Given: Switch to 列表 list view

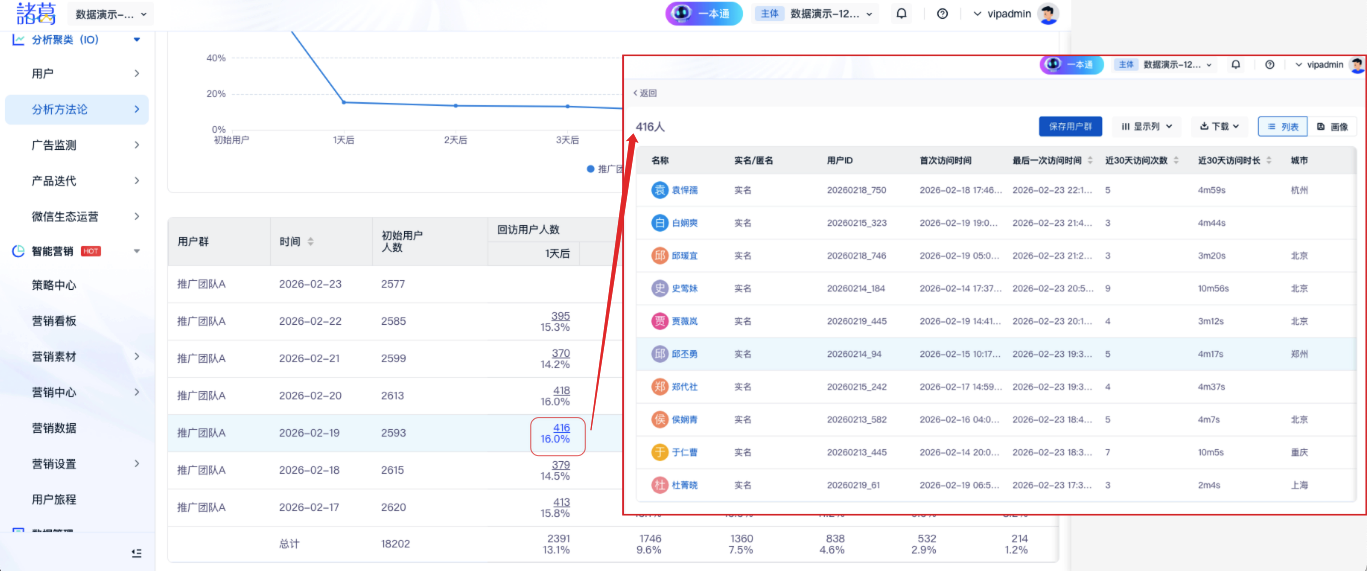Looking at the screenshot, I should [x=1282, y=127].
